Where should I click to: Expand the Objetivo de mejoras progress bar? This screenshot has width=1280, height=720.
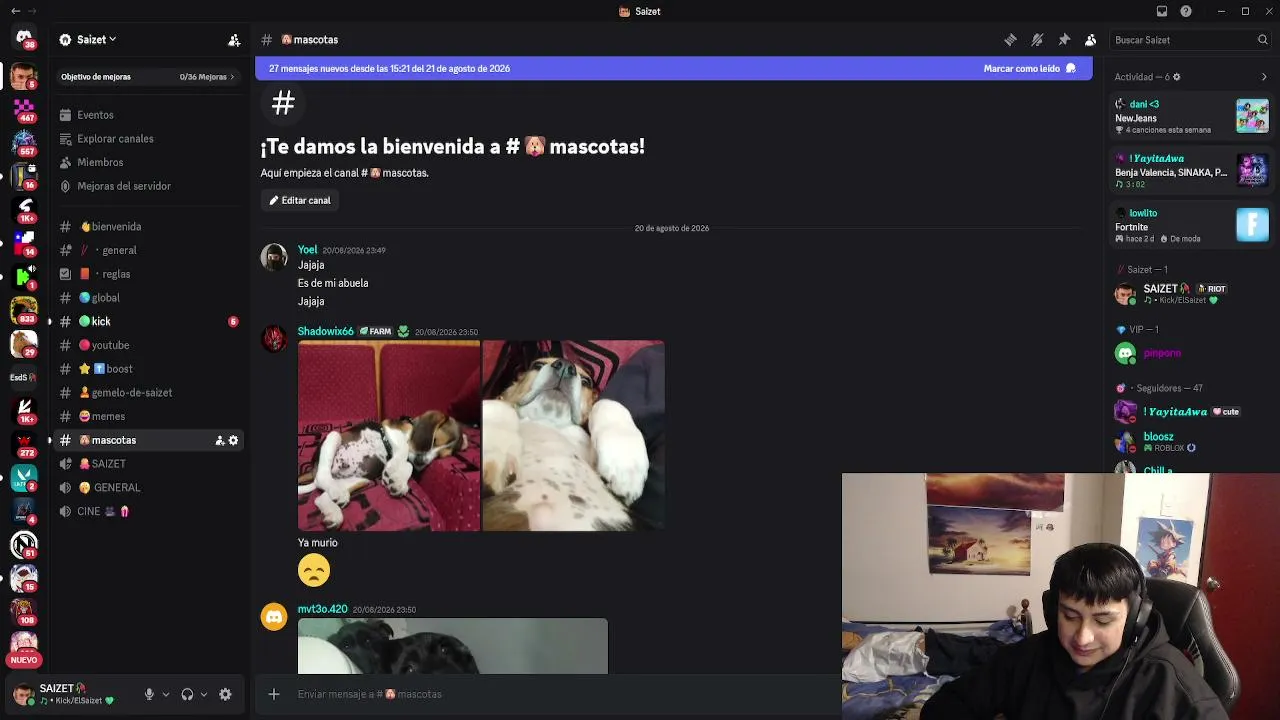pos(148,77)
